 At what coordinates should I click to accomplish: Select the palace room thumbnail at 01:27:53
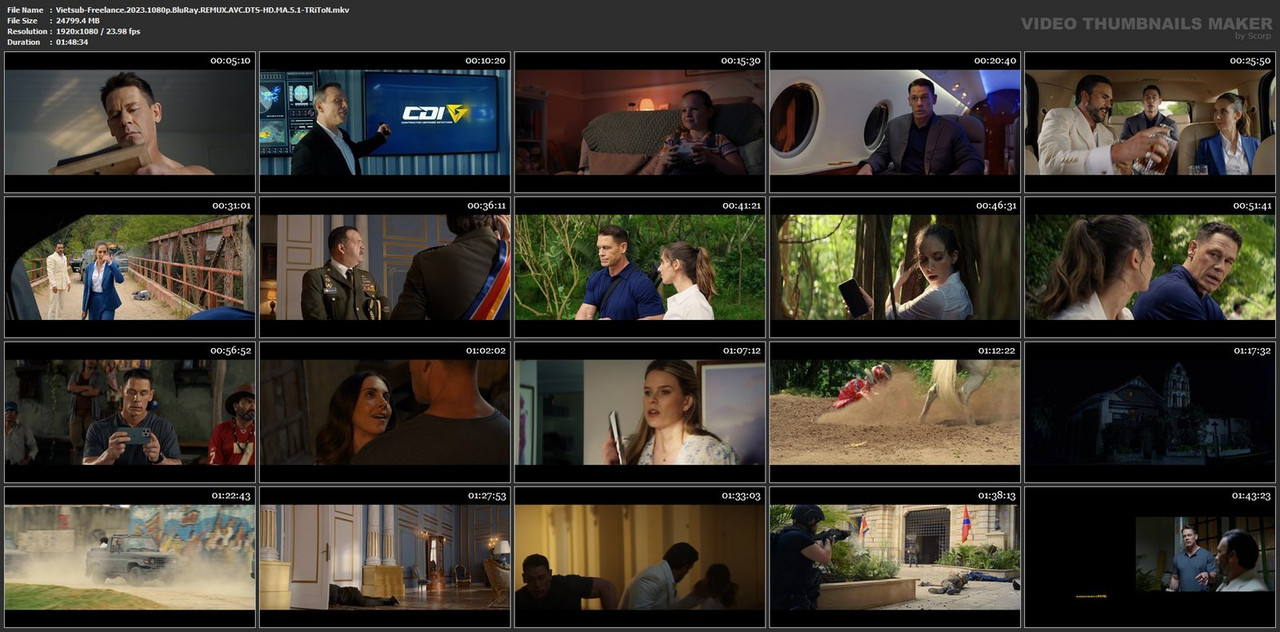pyautogui.click(x=385, y=557)
